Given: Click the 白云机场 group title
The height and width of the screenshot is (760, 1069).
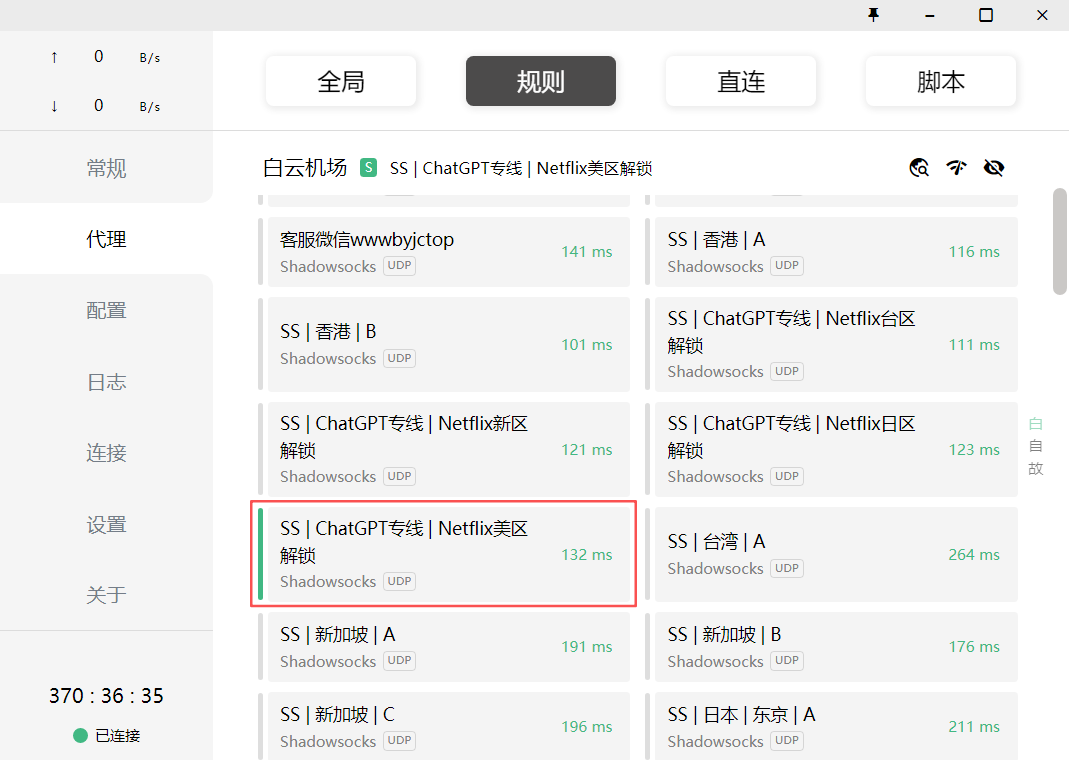Looking at the screenshot, I should (x=305, y=168).
